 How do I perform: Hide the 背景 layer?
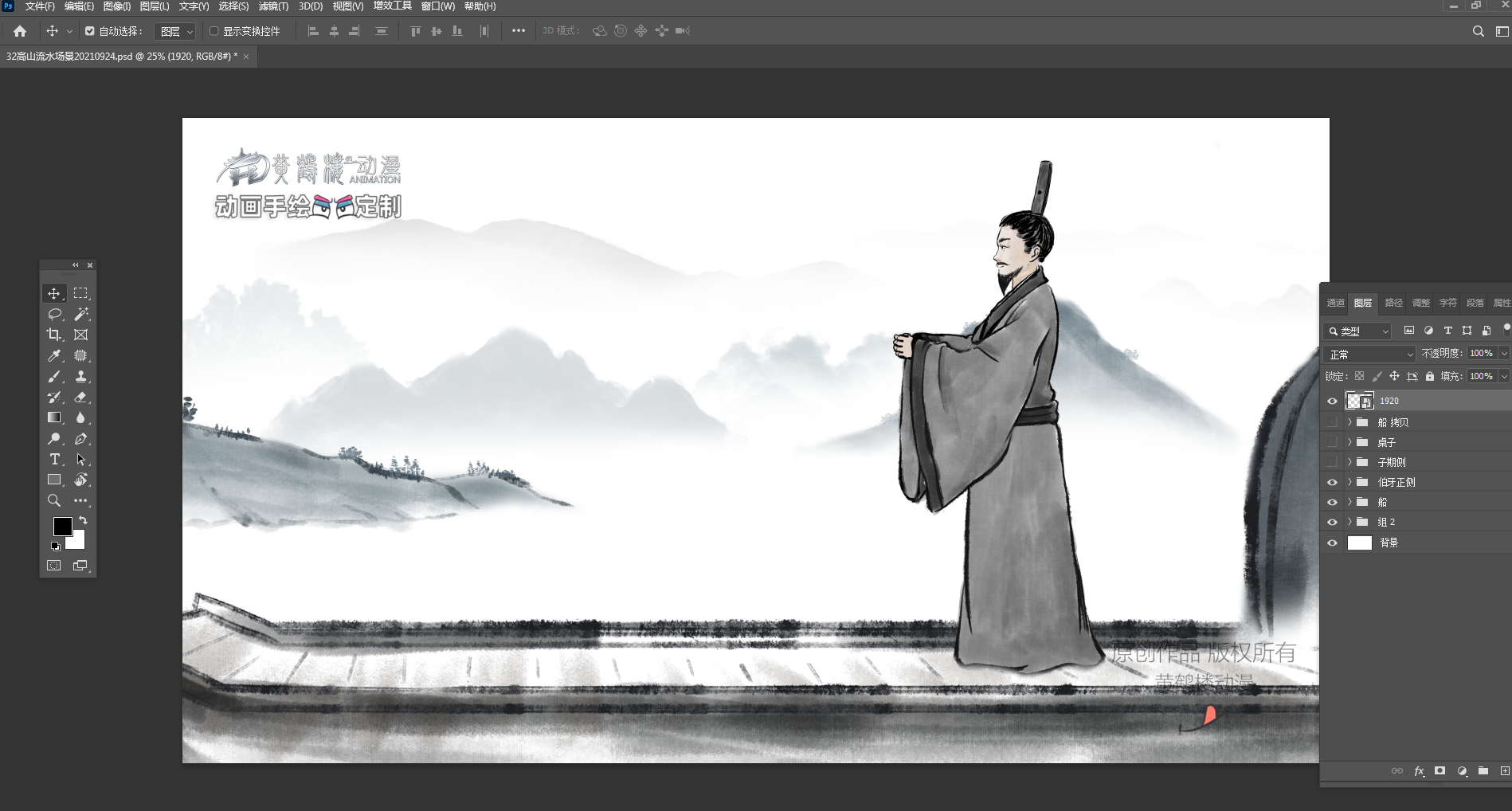(x=1332, y=543)
